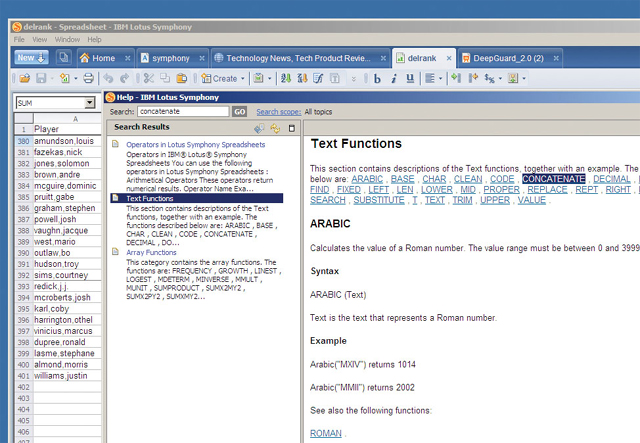Toggle Underline formatting
The height and width of the screenshot is (443, 640).
410,78
